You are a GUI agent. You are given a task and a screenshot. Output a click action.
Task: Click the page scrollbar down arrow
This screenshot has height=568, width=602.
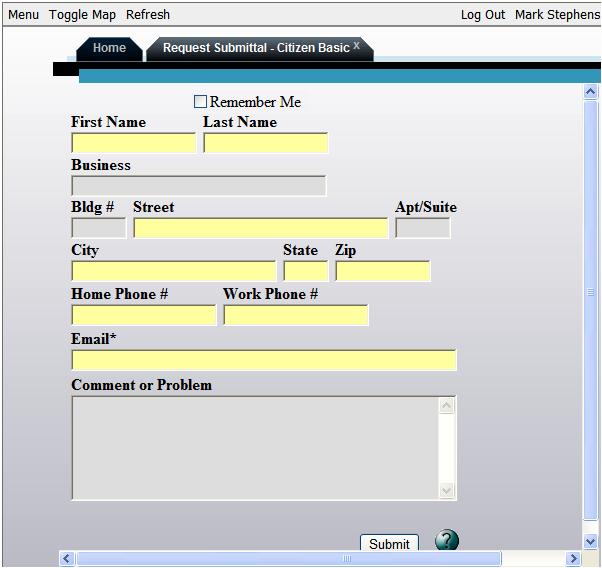pos(590,542)
